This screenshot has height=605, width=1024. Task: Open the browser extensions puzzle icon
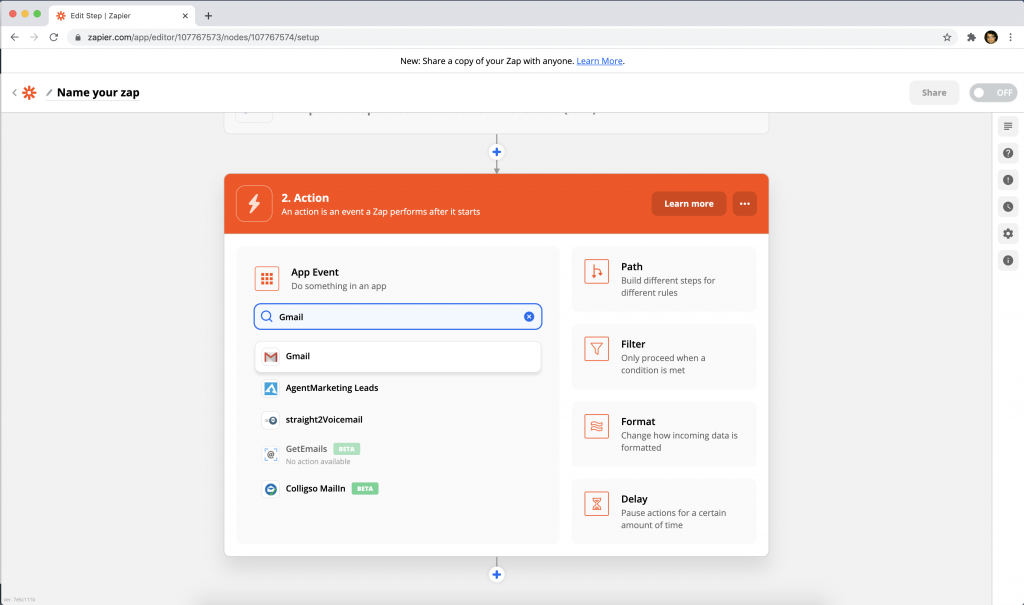971,37
